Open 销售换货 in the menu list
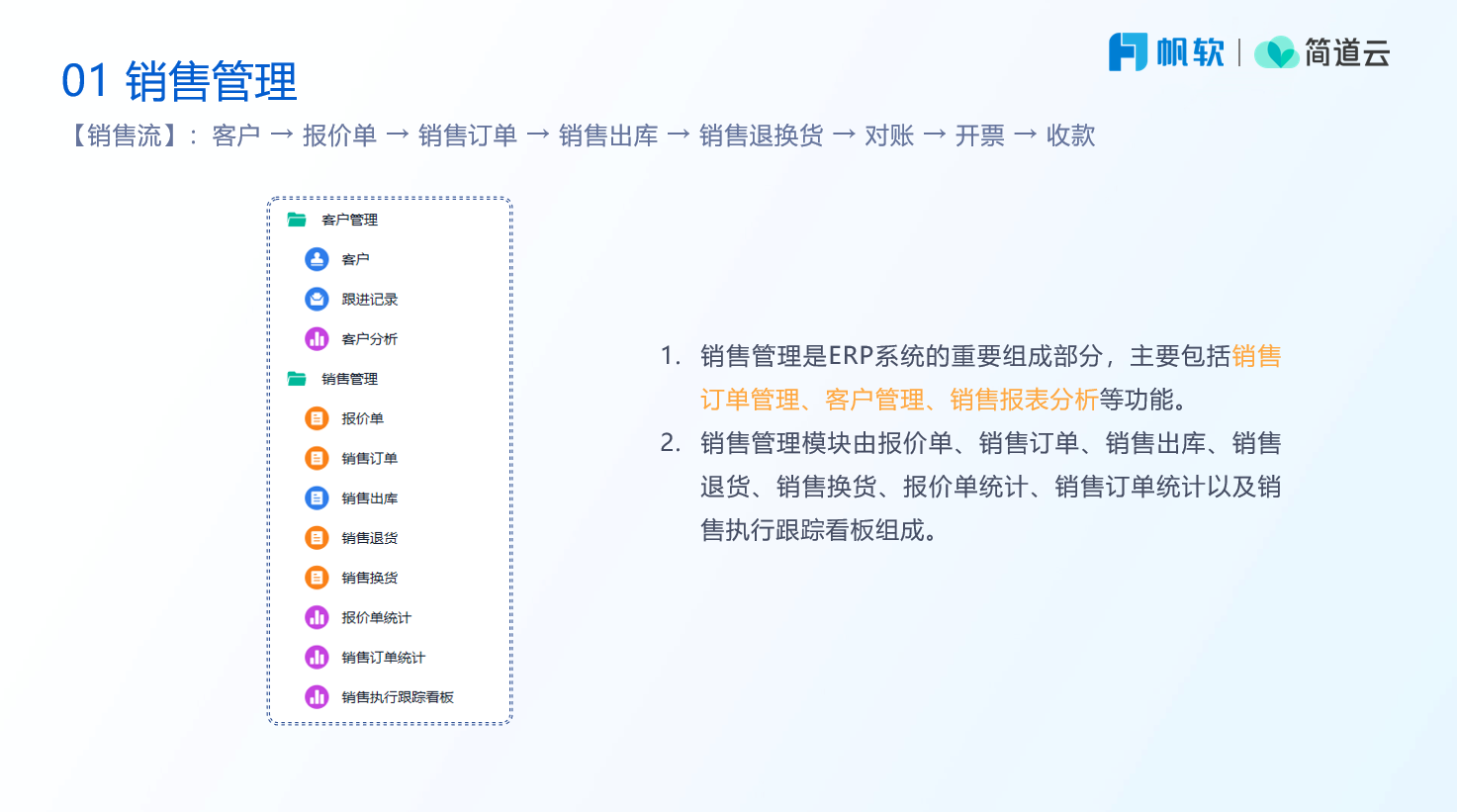The height and width of the screenshot is (812, 1457). pos(369,578)
